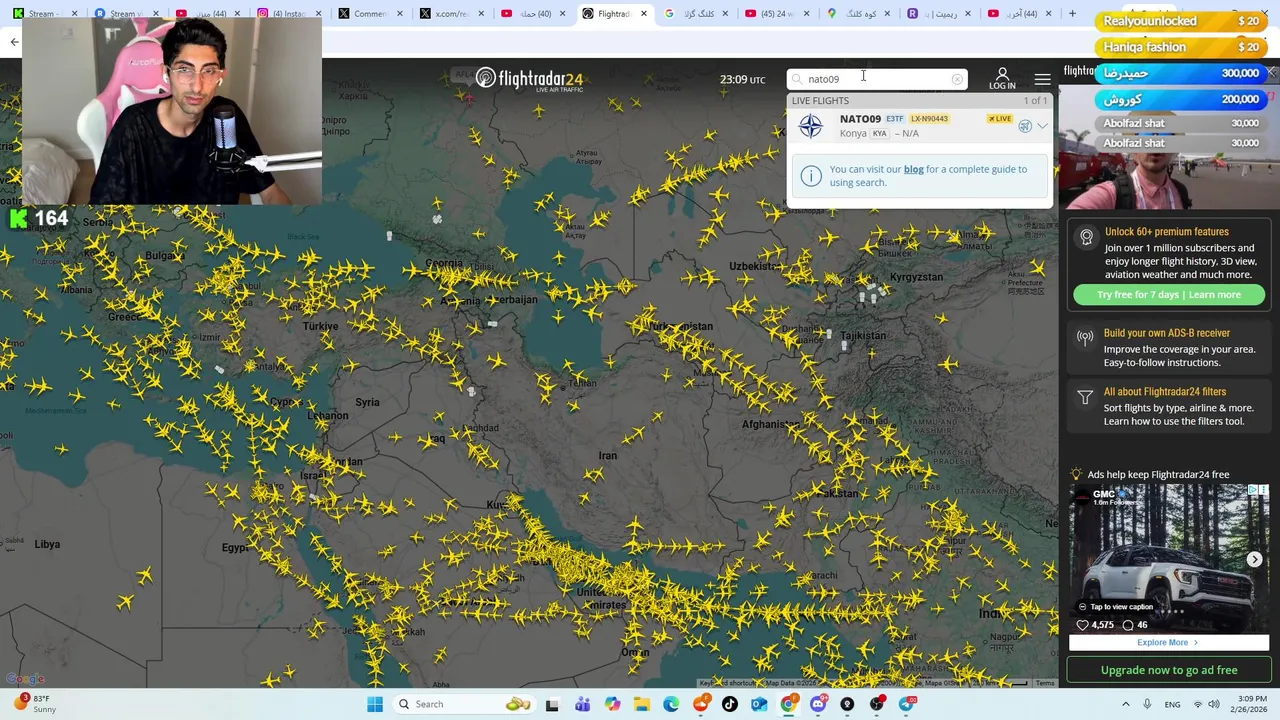Open the Flightradar24 hamburger menu

tap(1042, 79)
